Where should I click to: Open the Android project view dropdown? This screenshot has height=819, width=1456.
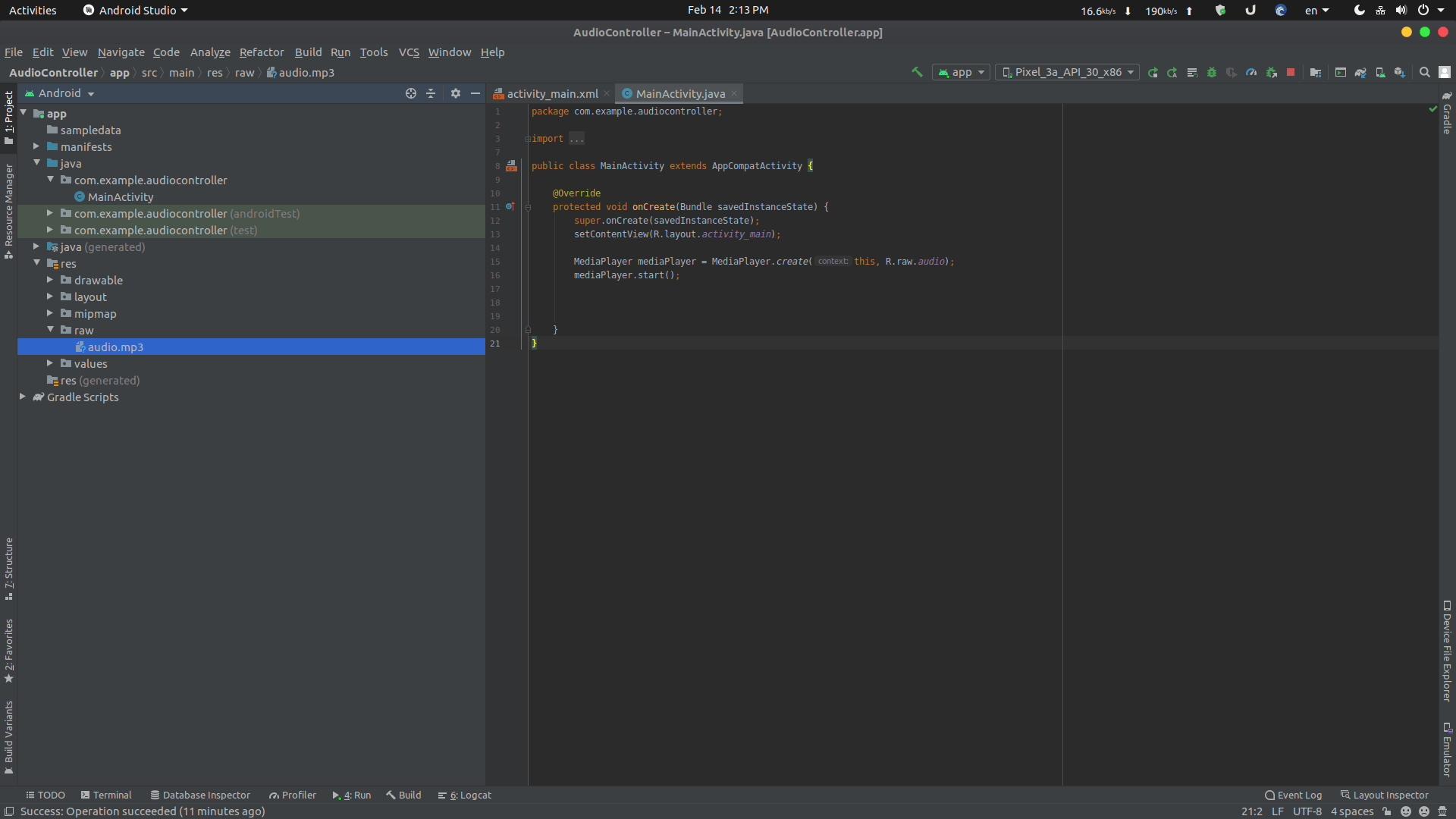click(x=60, y=93)
